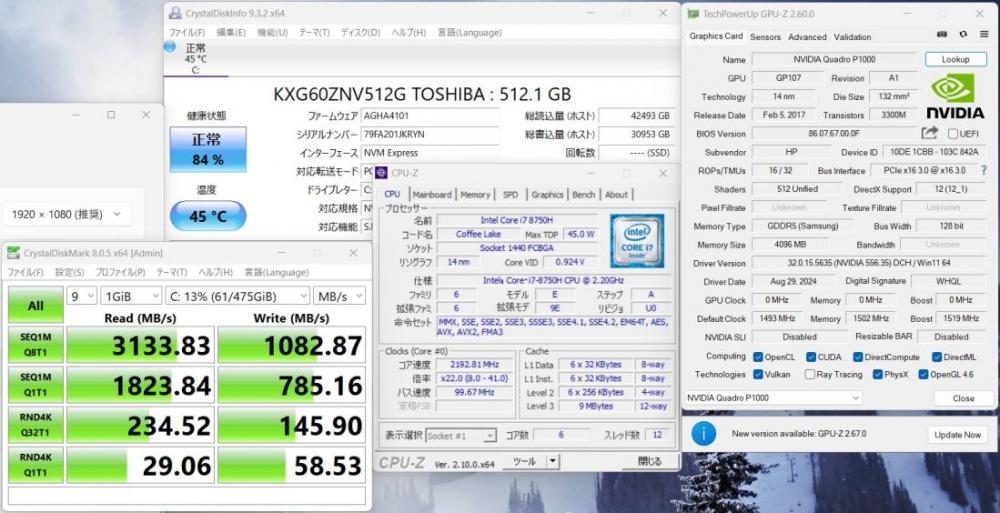This screenshot has width=1000, height=513.
Task: Toggle the Vulkan checkbox
Action: click(758, 375)
